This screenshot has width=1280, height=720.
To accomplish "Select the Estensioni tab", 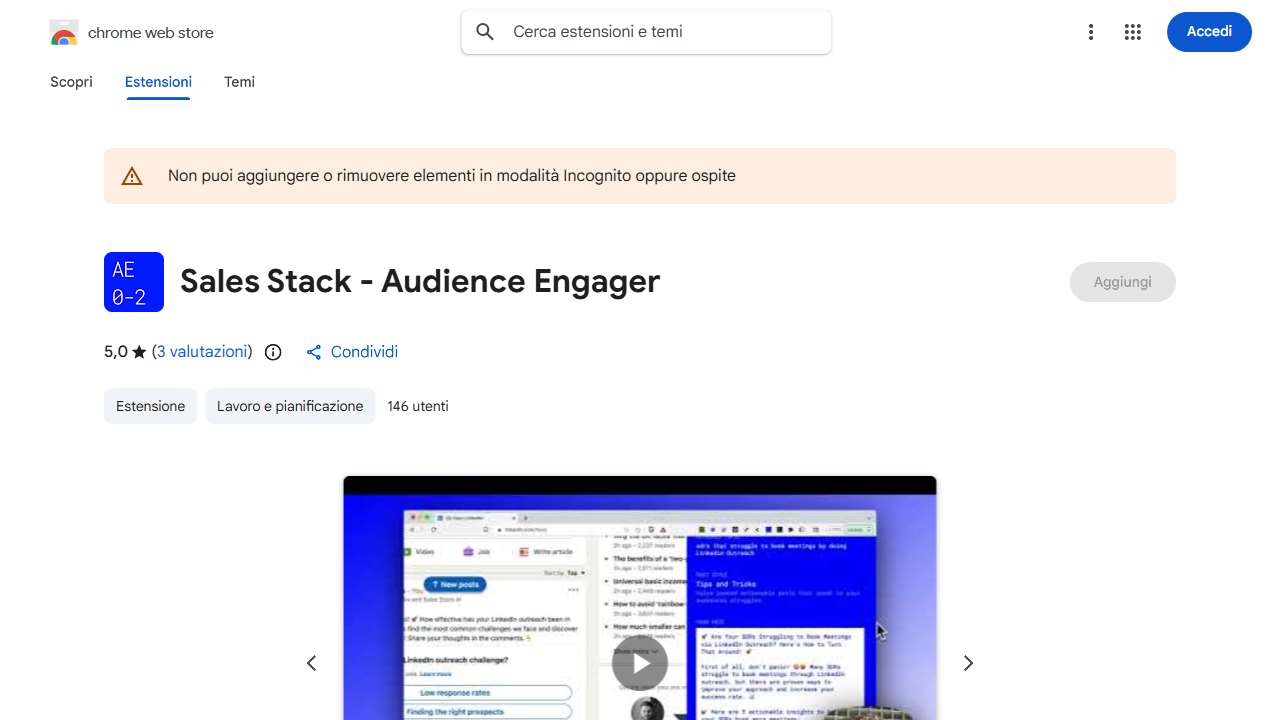I will tap(158, 82).
